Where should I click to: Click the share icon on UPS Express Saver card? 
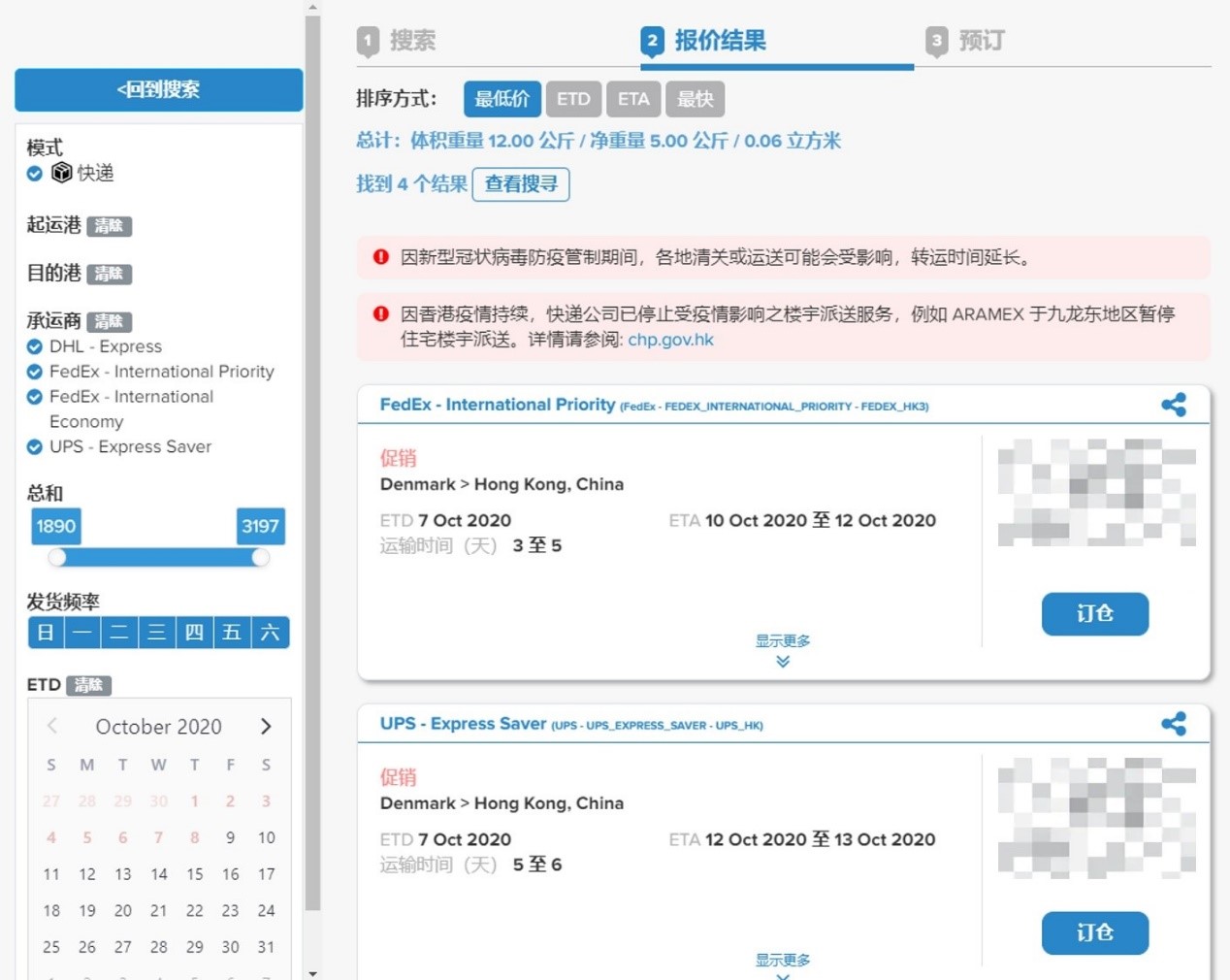tap(1174, 724)
